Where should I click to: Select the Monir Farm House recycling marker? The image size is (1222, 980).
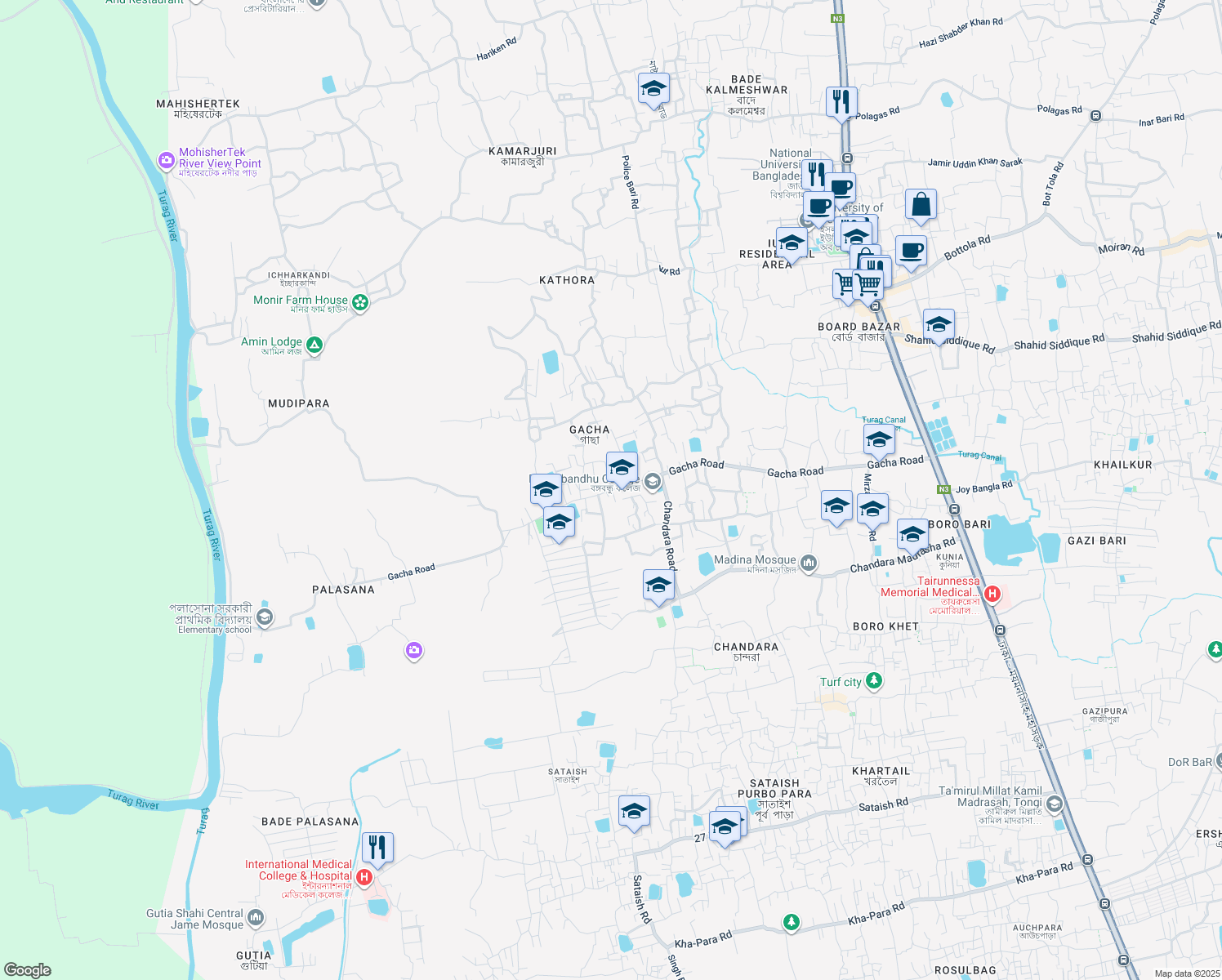(361, 302)
